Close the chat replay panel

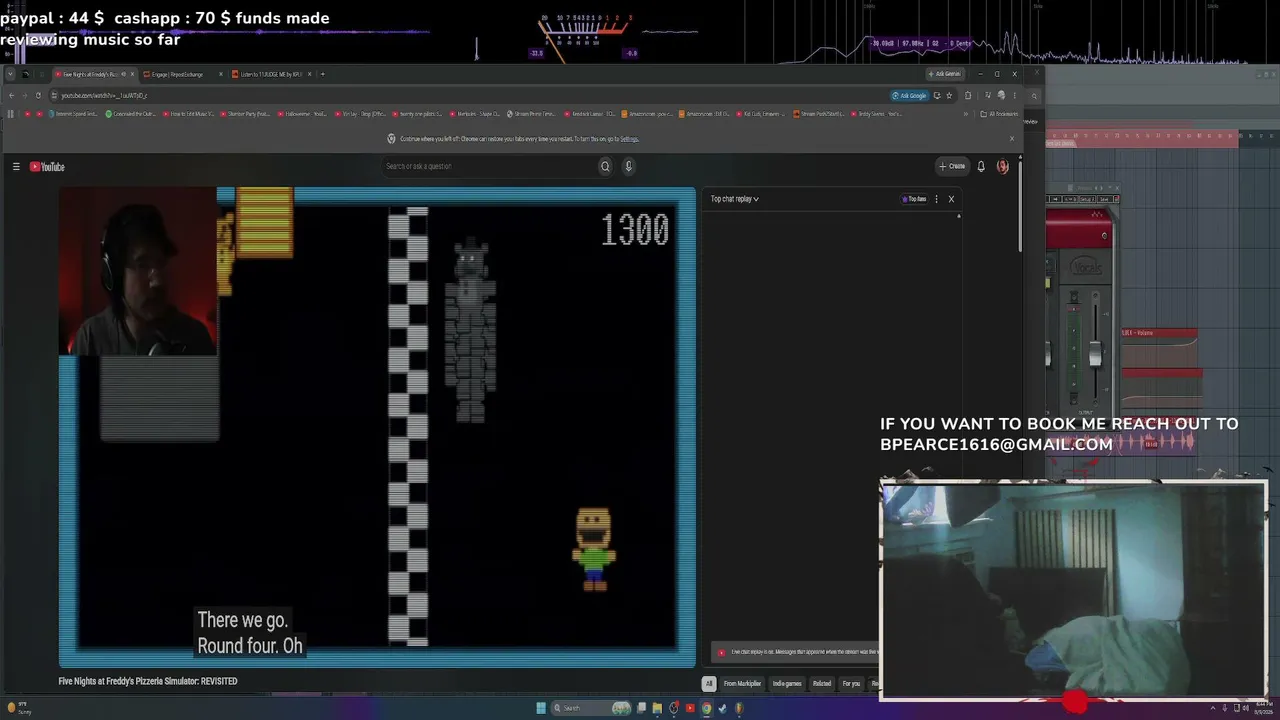(x=951, y=199)
